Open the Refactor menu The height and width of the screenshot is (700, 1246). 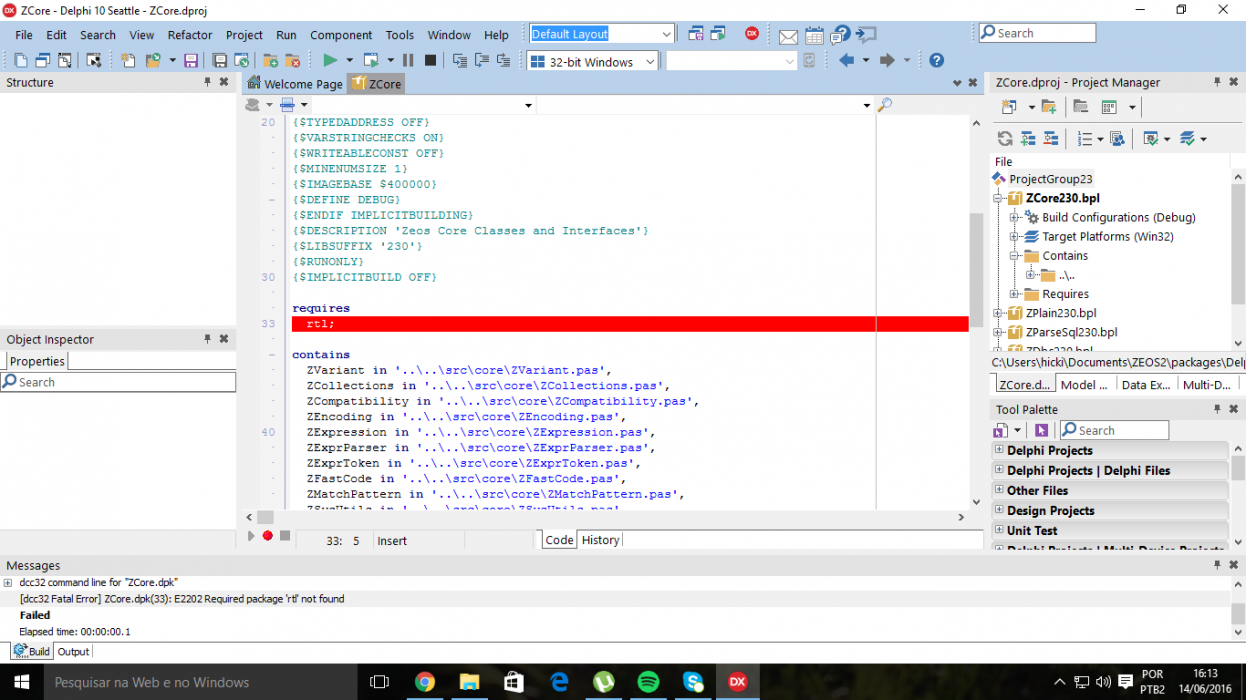point(190,34)
